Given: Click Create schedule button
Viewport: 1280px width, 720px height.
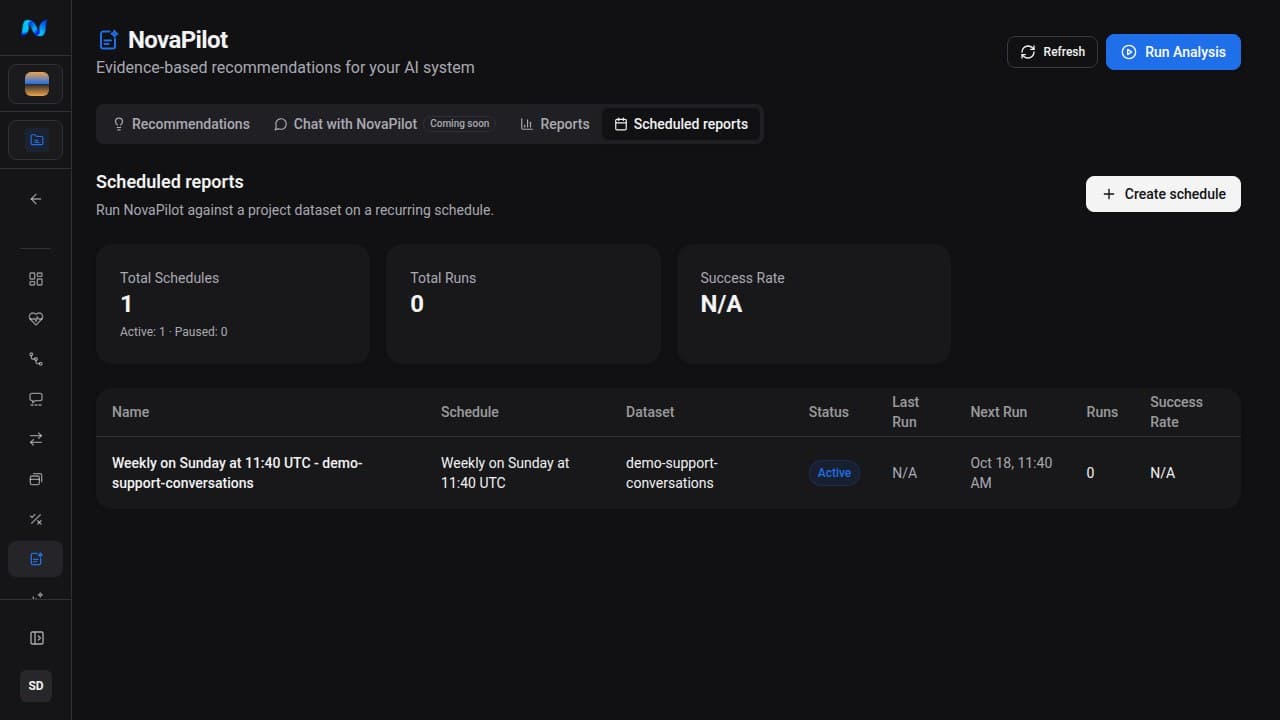Looking at the screenshot, I should coord(1163,194).
